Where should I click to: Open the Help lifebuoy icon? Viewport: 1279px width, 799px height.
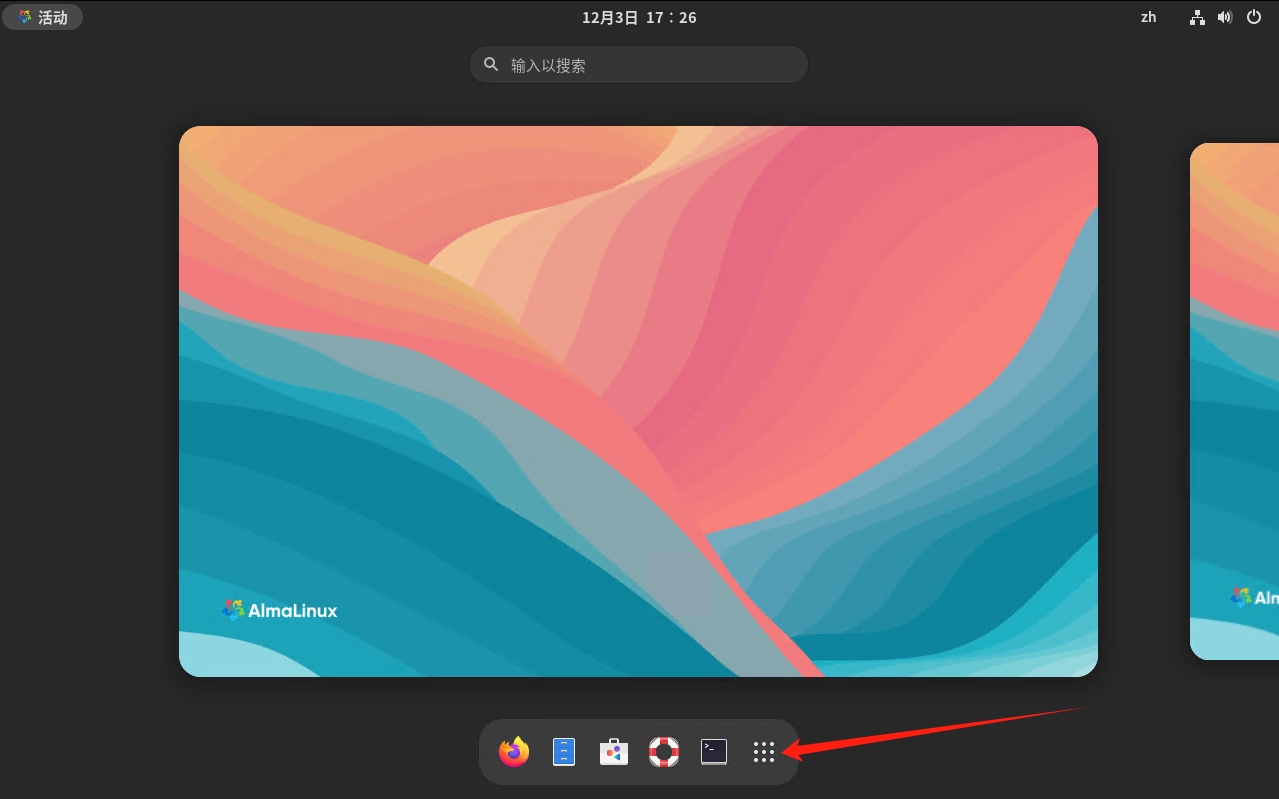[664, 752]
